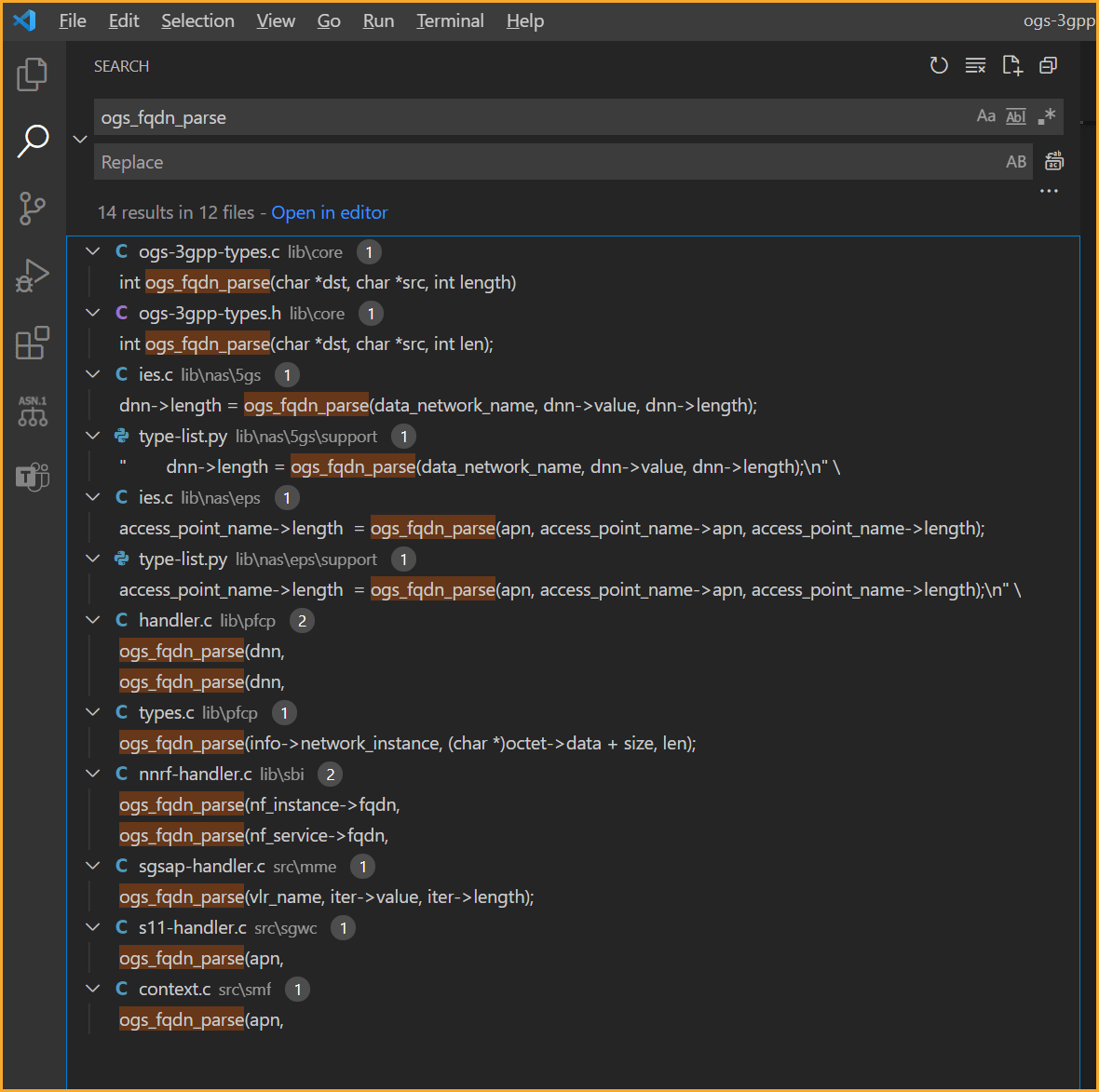This screenshot has height=1092, width=1099.
Task: Toggle Match Whole Word option
Action: (1016, 116)
